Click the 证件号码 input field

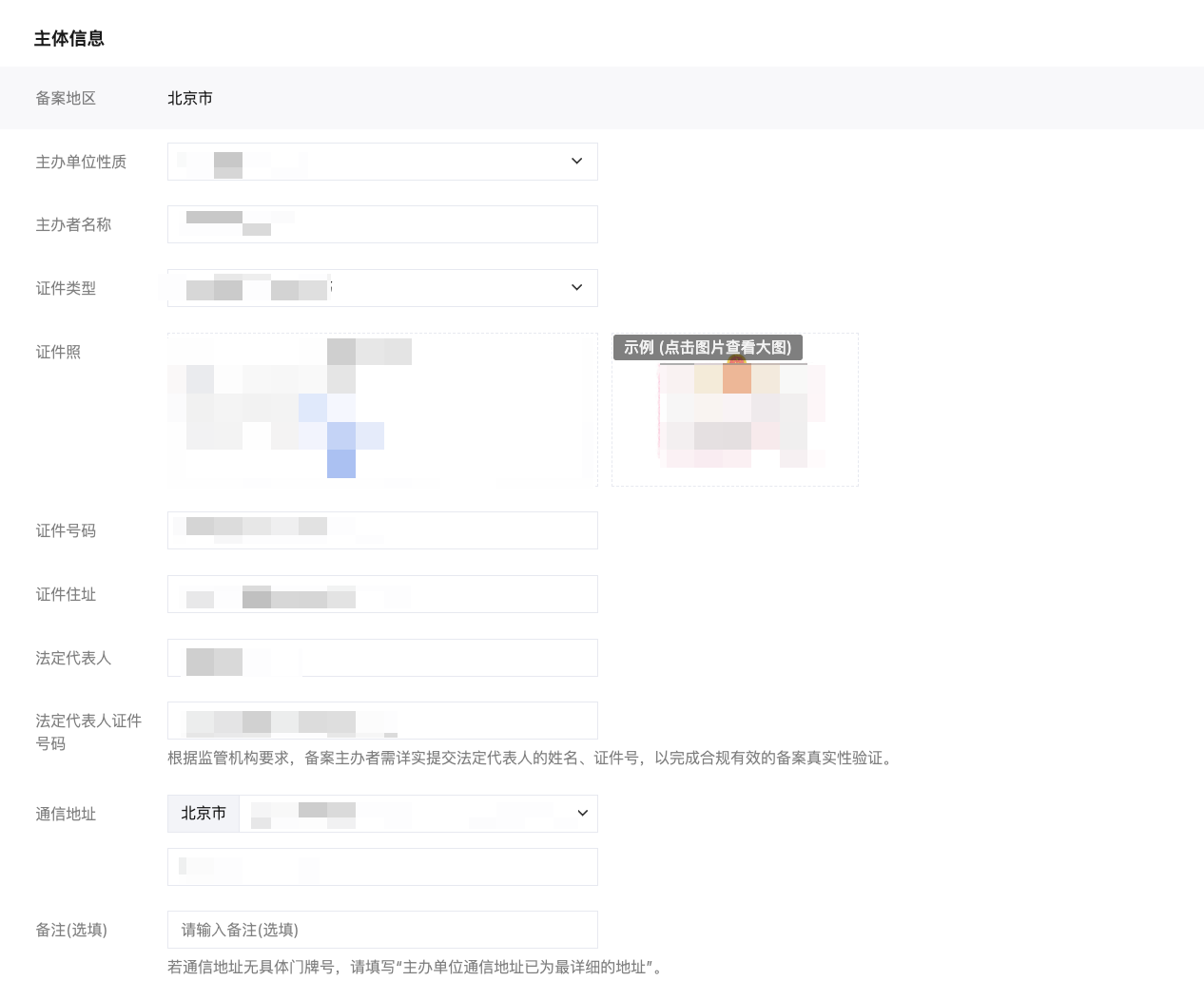click(382, 530)
